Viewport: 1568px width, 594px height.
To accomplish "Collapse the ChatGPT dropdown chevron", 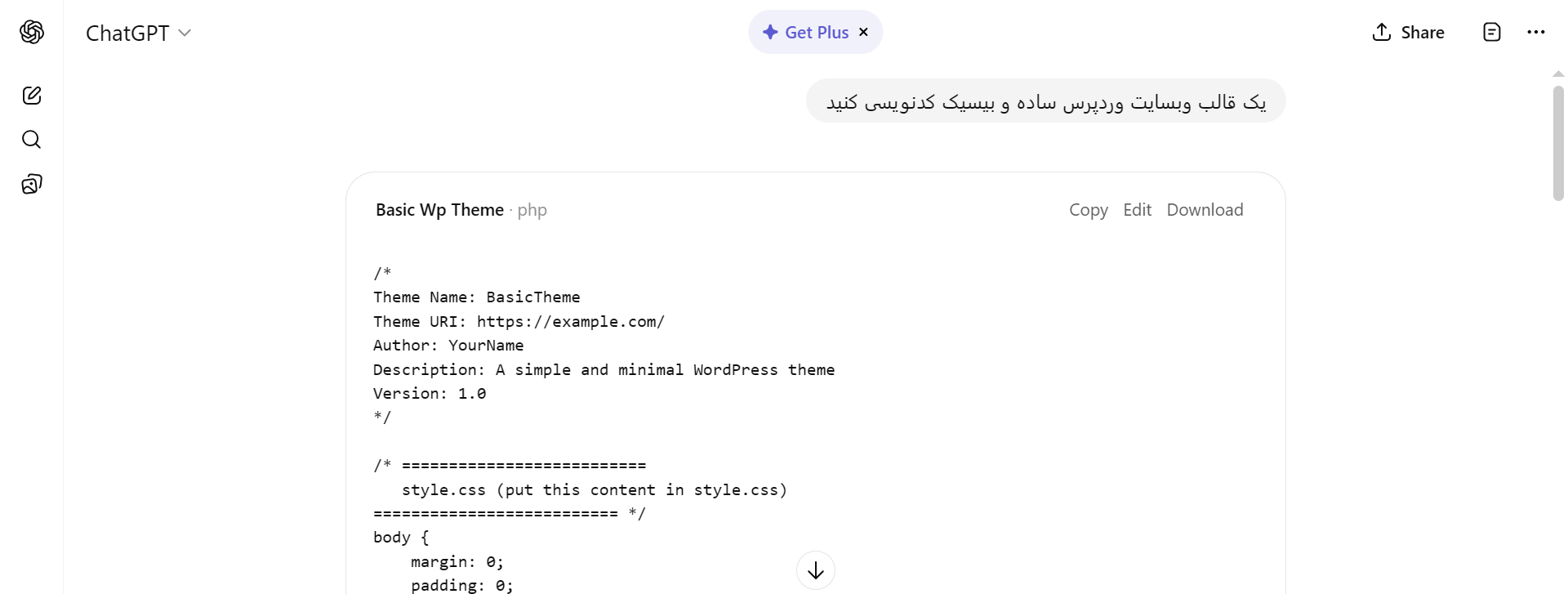I will point(185,33).
